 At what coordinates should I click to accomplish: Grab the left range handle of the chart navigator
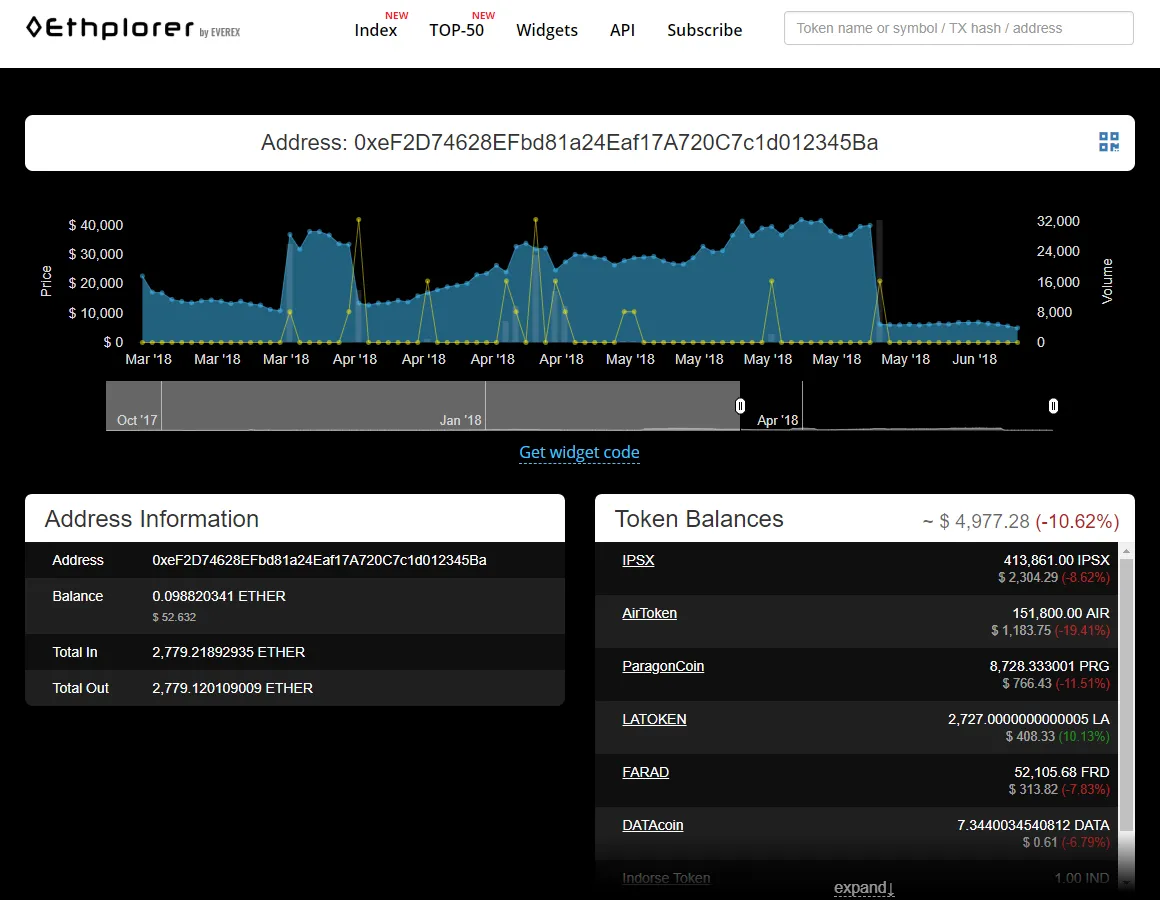point(740,405)
